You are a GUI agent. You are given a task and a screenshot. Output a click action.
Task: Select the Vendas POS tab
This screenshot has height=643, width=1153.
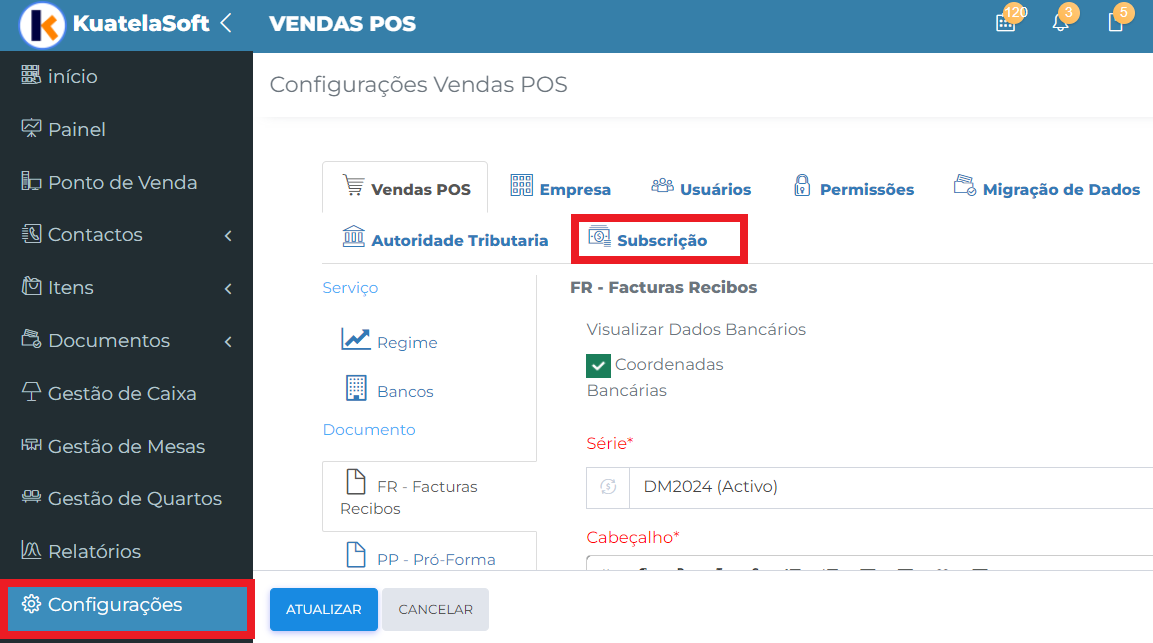[405, 188]
